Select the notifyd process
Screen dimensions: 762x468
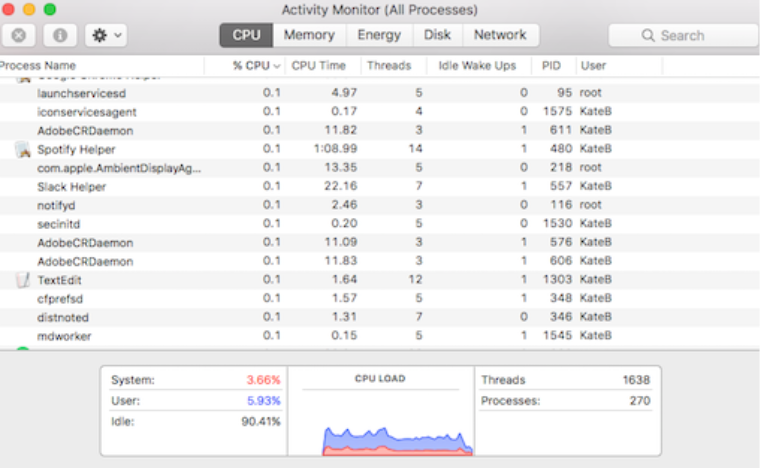click(56, 206)
